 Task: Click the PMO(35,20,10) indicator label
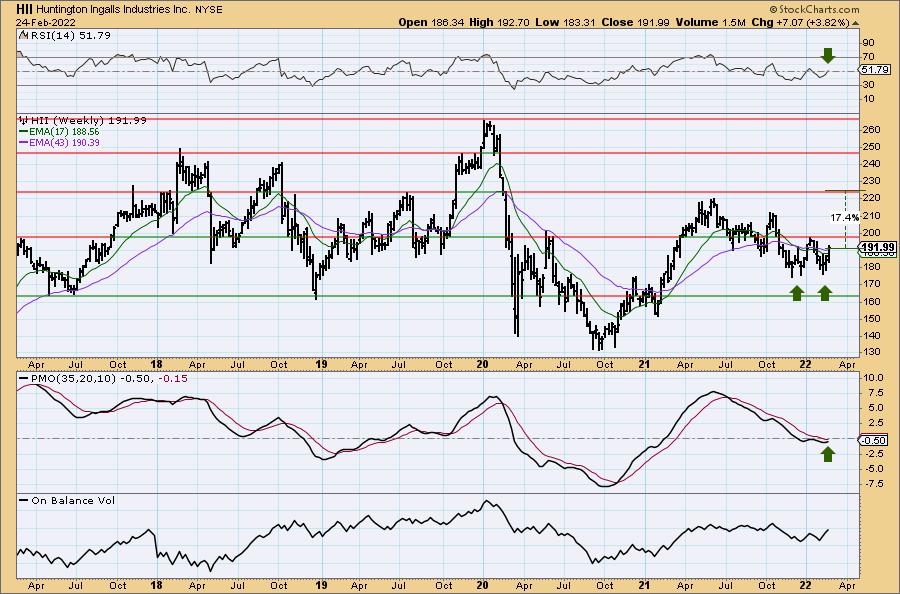click(x=73, y=379)
